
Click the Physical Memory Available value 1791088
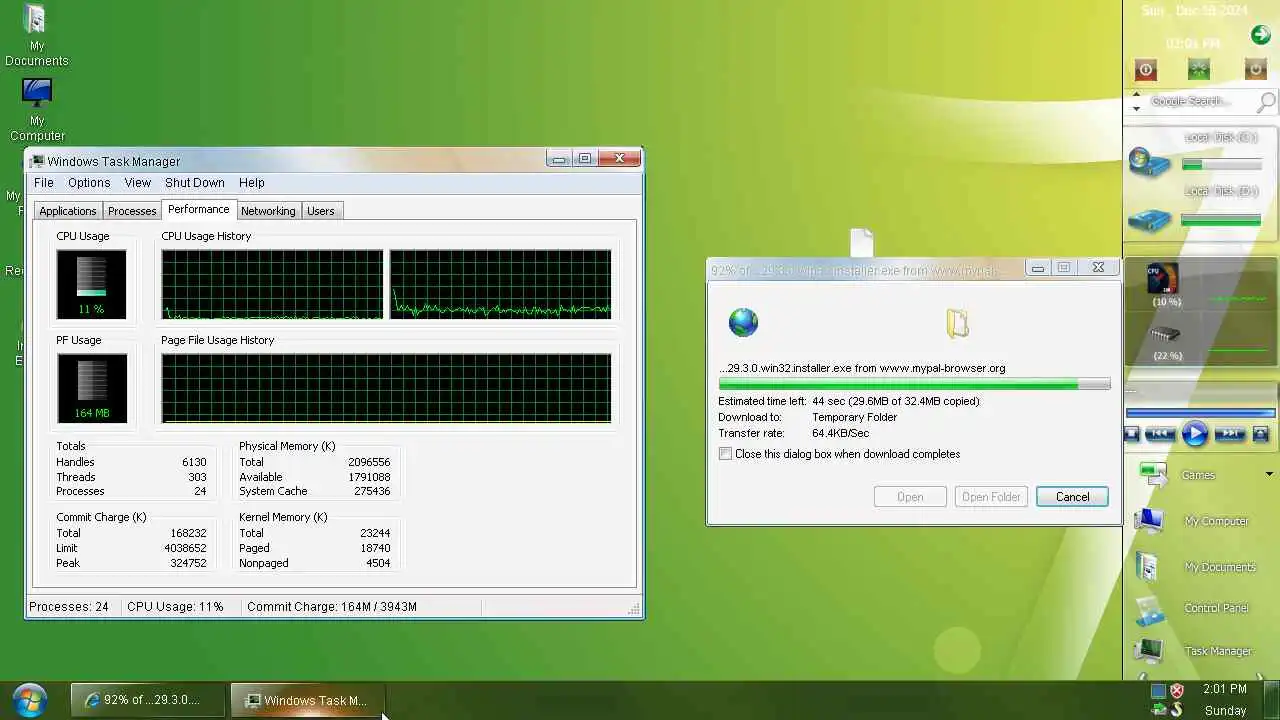[x=369, y=477]
